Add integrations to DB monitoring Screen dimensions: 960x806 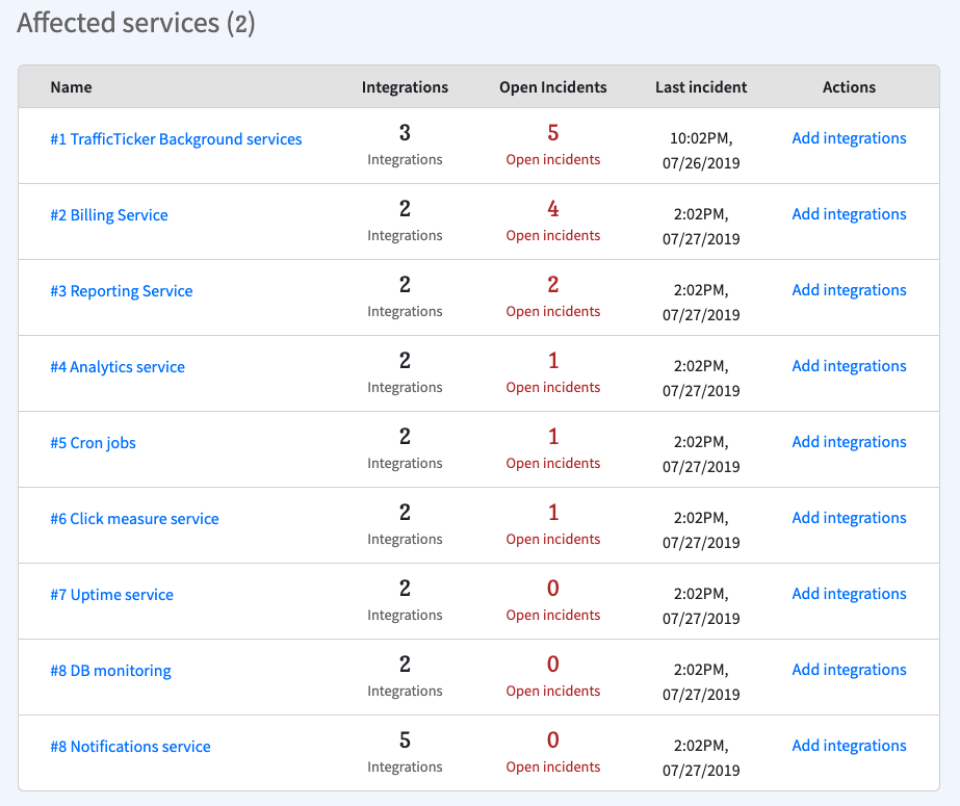coord(849,671)
